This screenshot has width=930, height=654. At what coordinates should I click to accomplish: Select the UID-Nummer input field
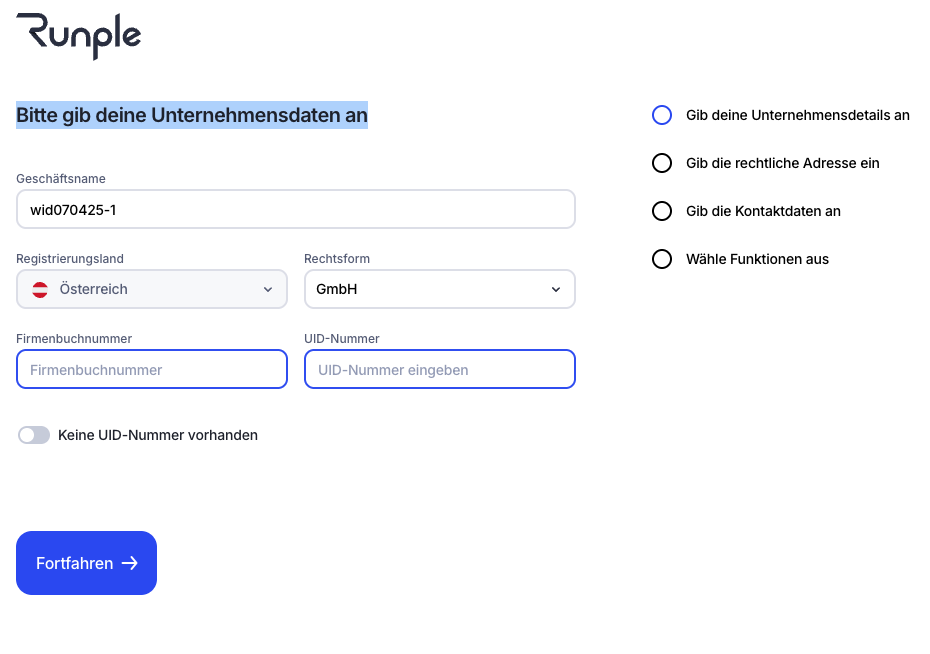click(x=440, y=370)
